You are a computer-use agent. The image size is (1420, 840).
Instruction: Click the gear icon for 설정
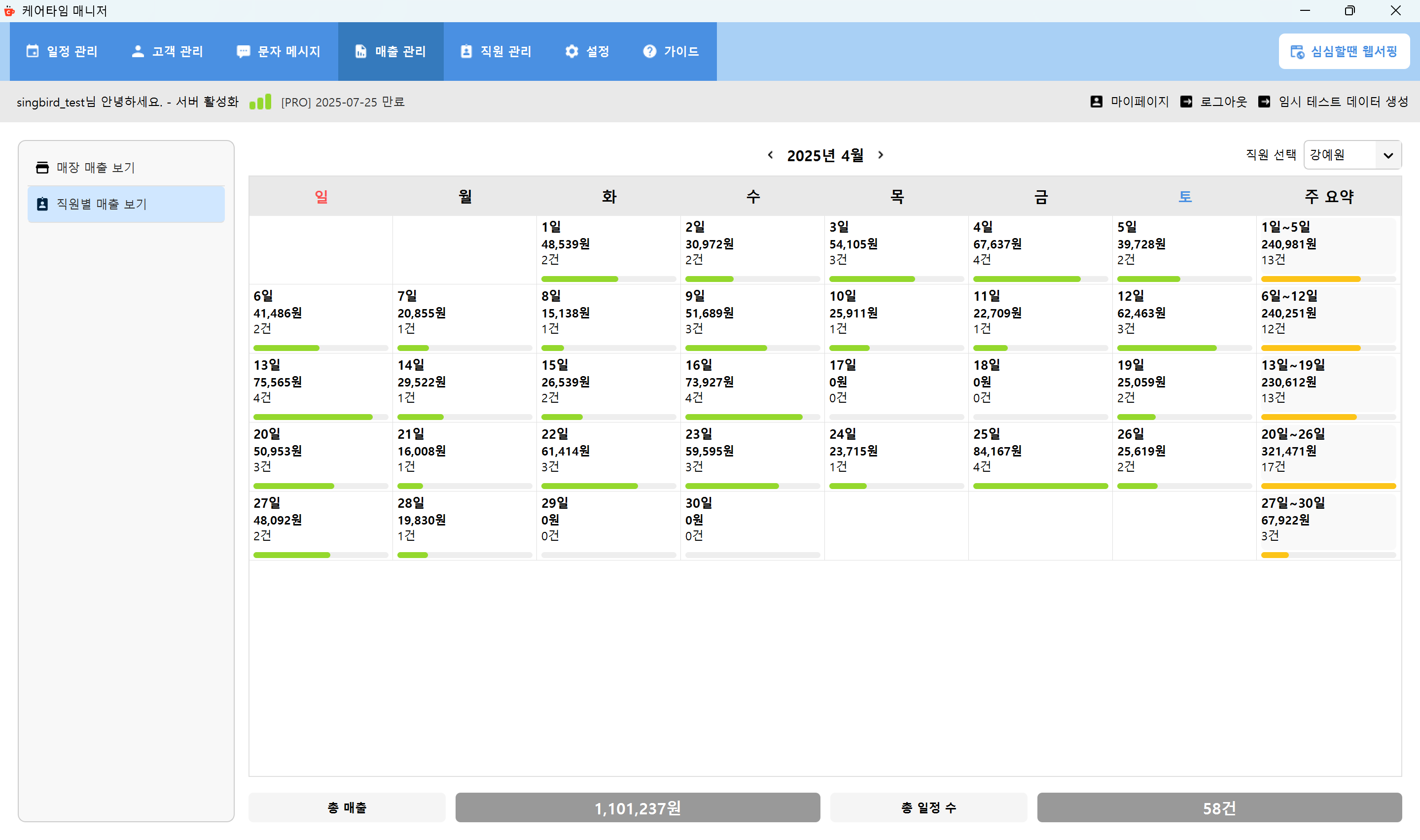571,51
